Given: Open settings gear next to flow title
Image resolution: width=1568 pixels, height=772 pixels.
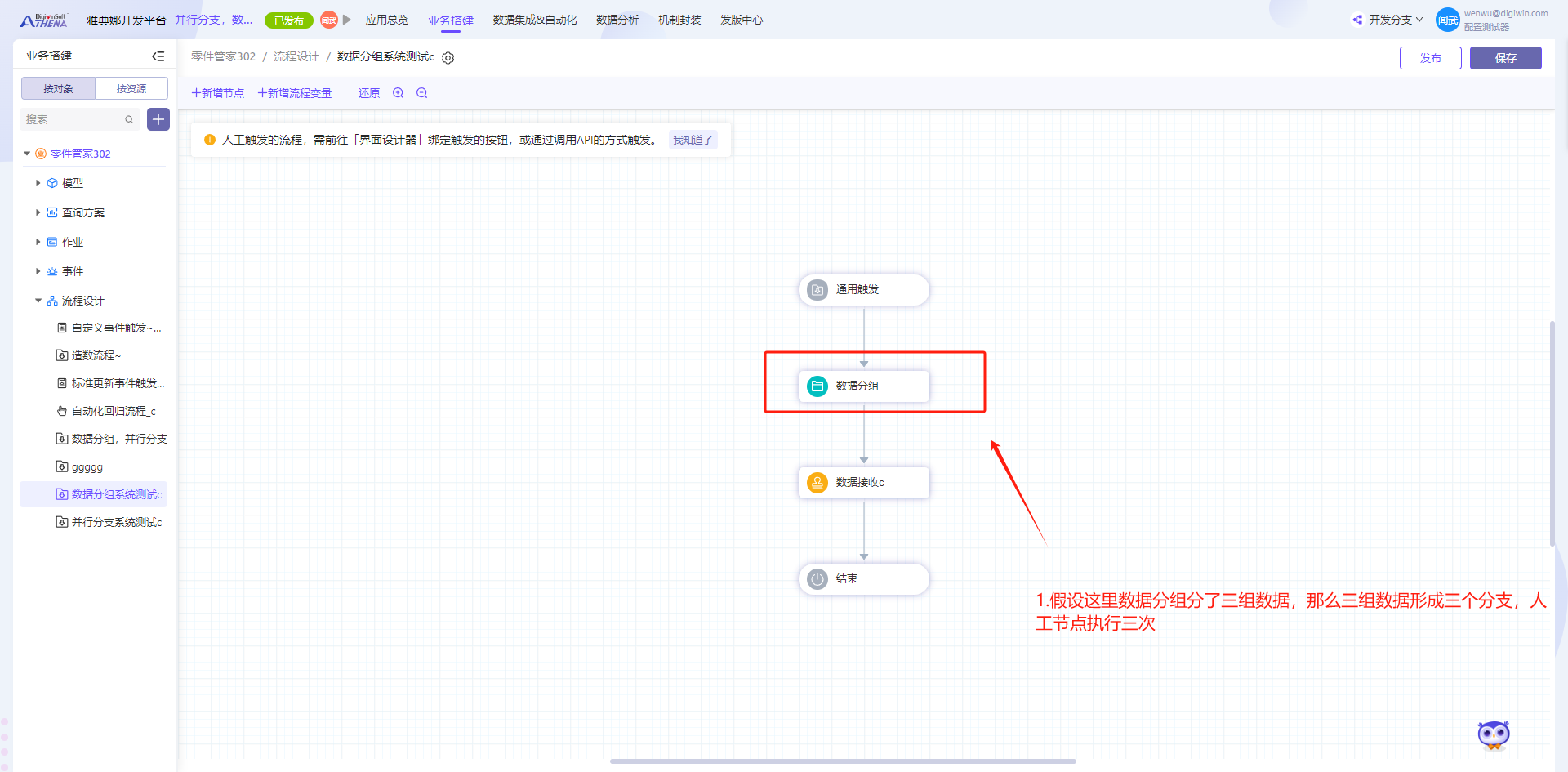Looking at the screenshot, I should [x=448, y=58].
